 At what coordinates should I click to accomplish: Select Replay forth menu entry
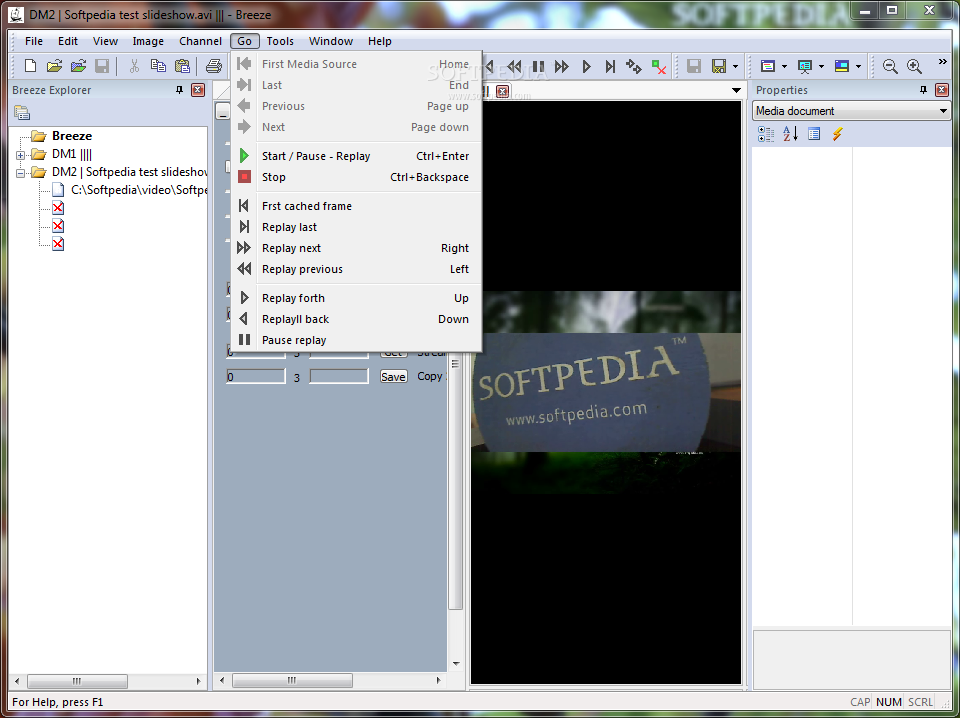[x=356, y=298]
